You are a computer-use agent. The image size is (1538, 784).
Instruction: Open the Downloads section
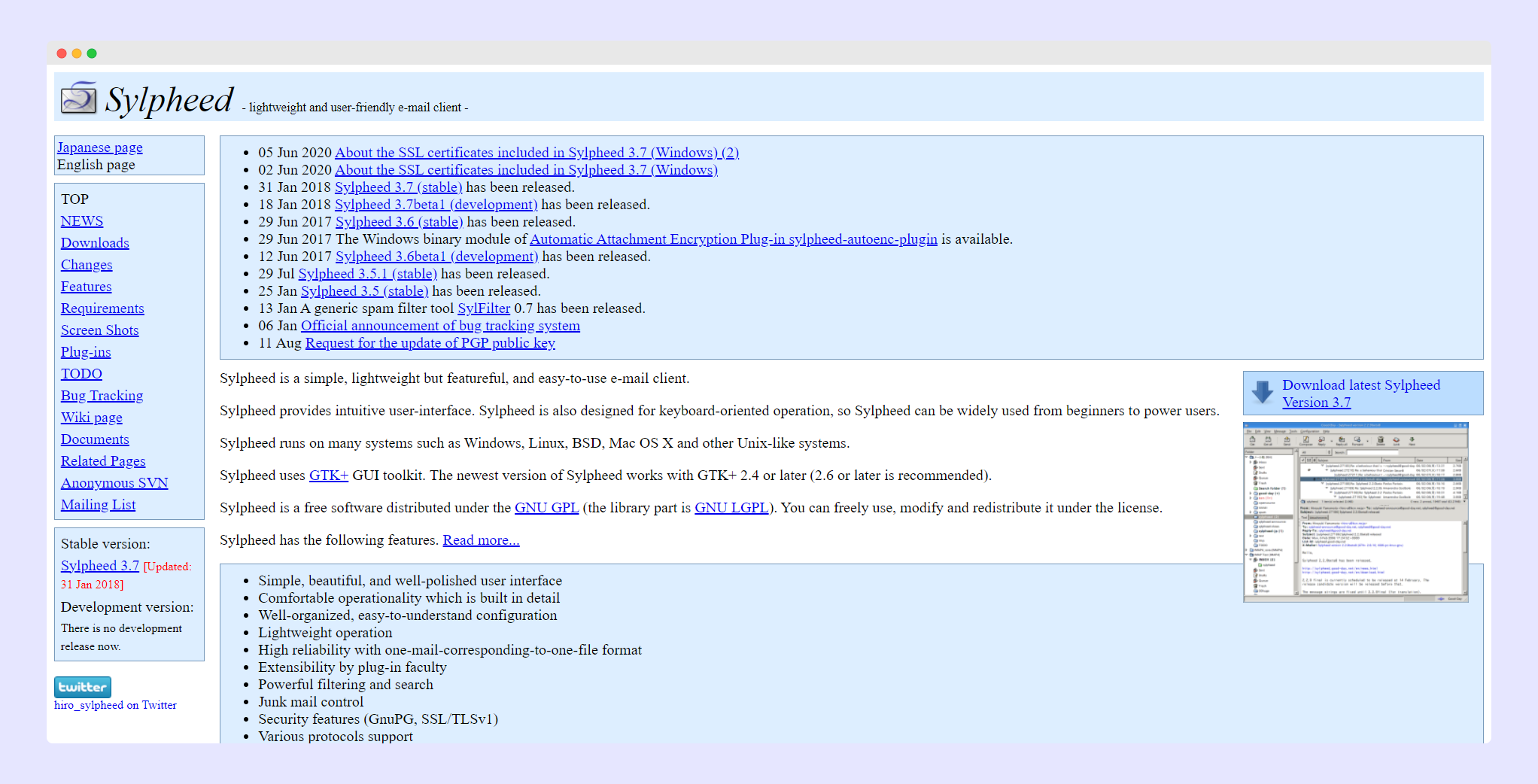click(x=95, y=243)
